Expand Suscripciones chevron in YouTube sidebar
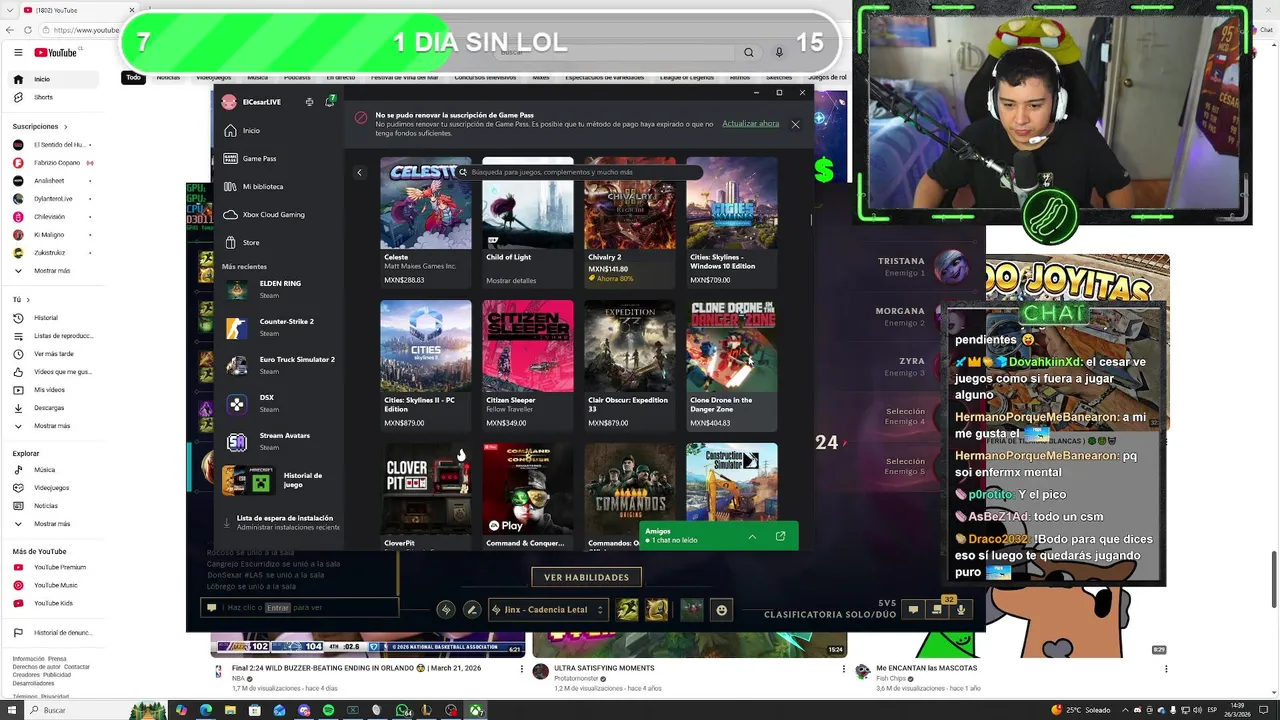Viewport: 1280px width, 720px height. pos(66,127)
